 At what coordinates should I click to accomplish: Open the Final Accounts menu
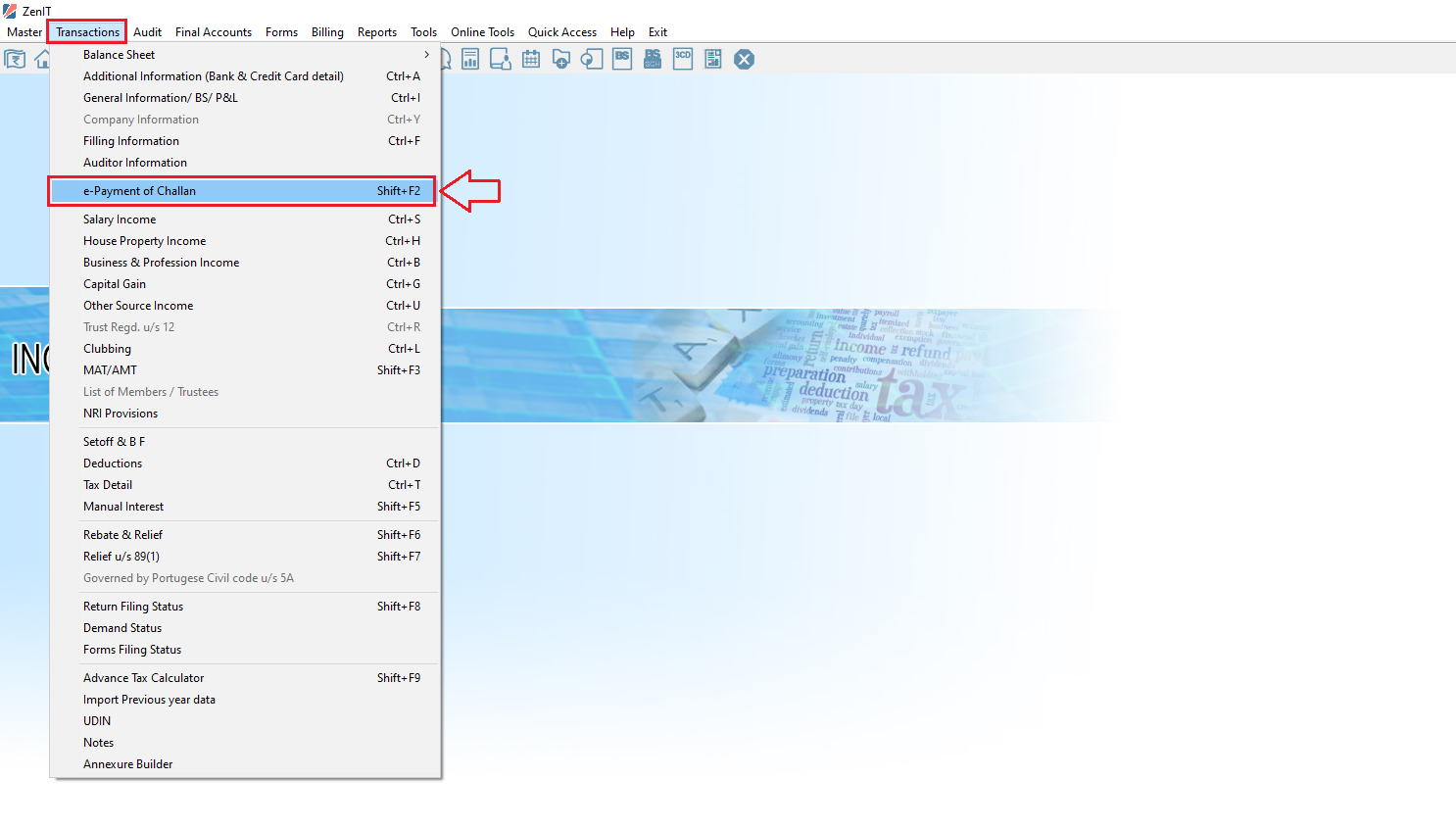pos(214,32)
